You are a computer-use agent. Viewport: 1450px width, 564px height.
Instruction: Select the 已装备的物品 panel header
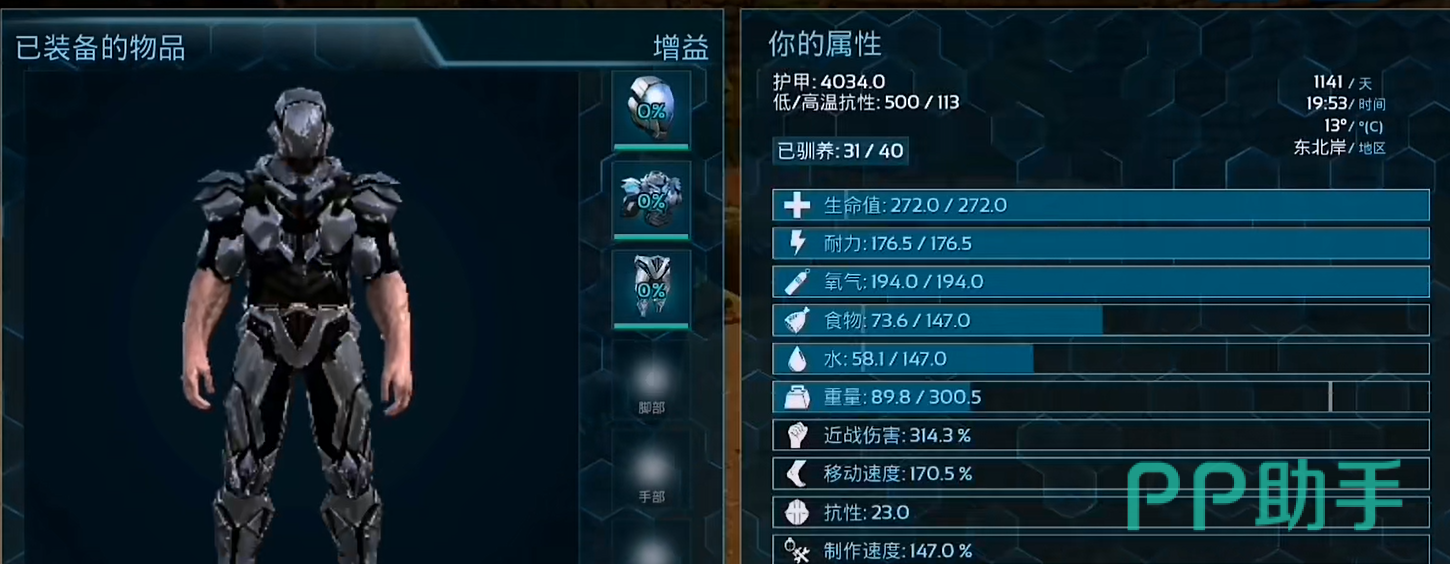tap(101, 47)
